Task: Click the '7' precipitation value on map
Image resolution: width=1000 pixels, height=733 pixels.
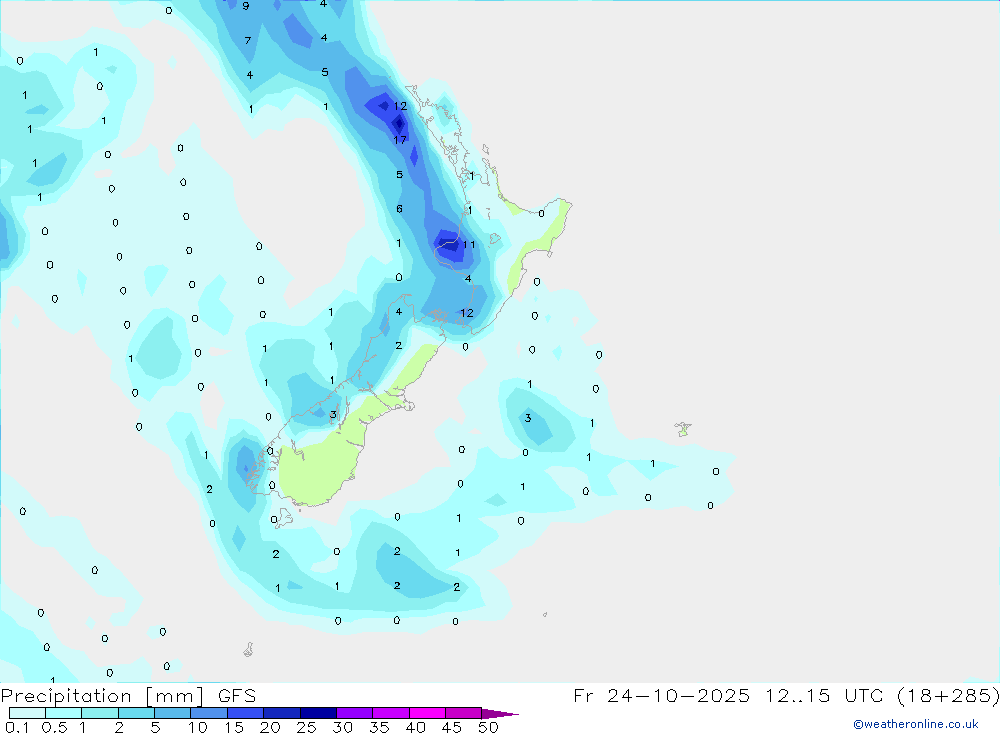Action: (248, 41)
